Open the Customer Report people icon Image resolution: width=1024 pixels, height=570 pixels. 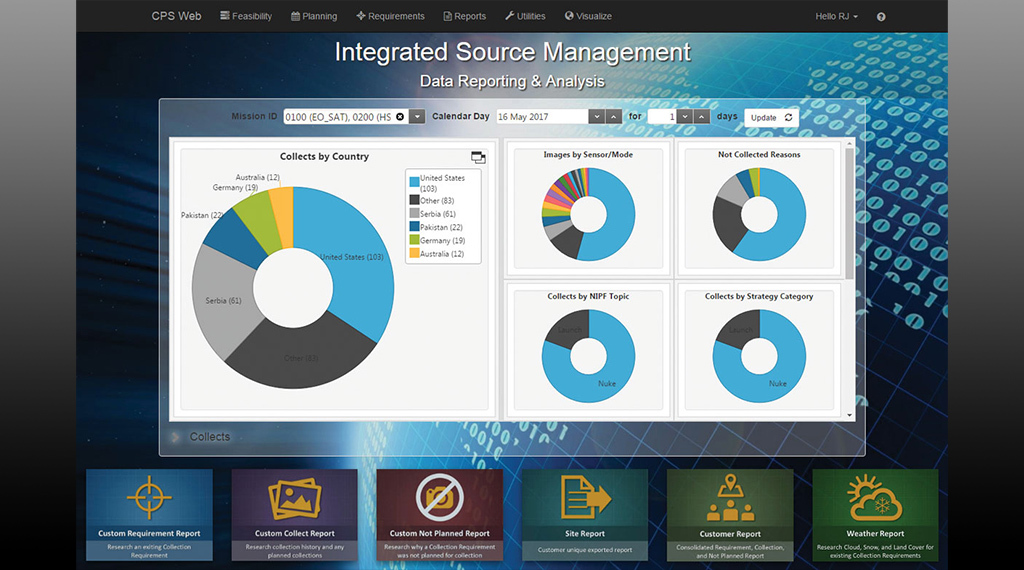730,498
